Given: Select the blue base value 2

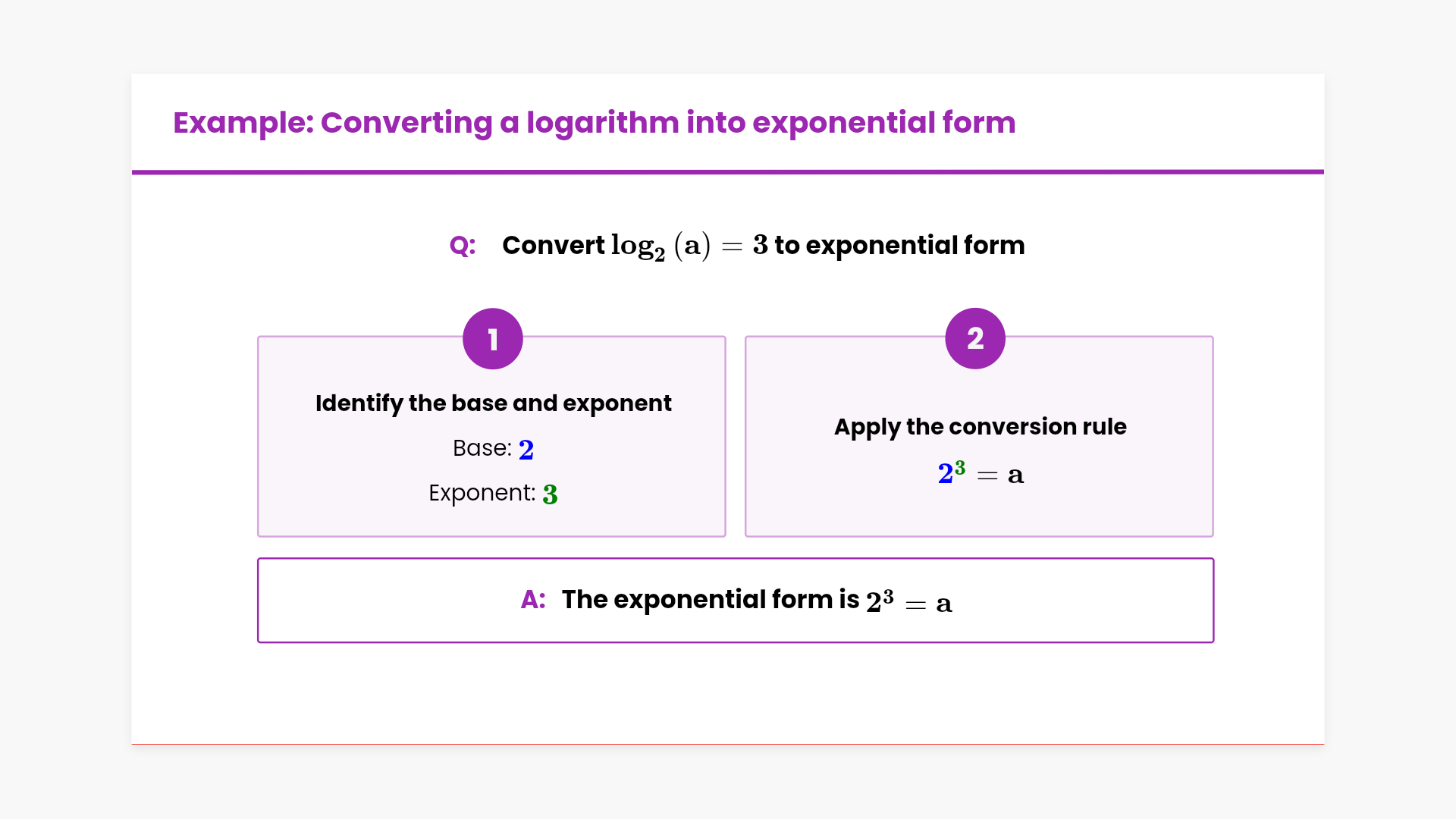Looking at the screenshot, I should pos(526,450).
